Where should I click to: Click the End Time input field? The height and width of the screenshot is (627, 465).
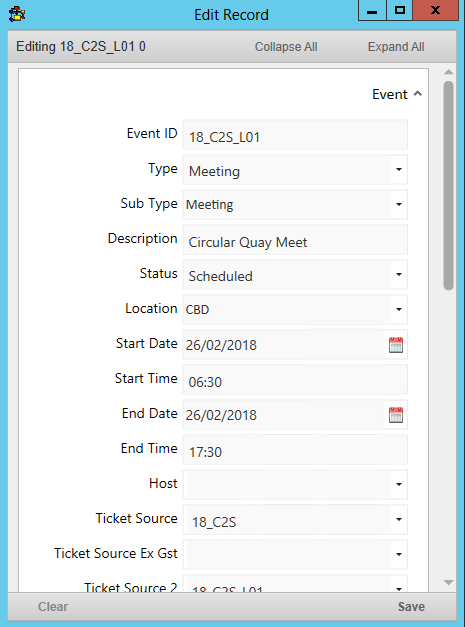(295, 449)
